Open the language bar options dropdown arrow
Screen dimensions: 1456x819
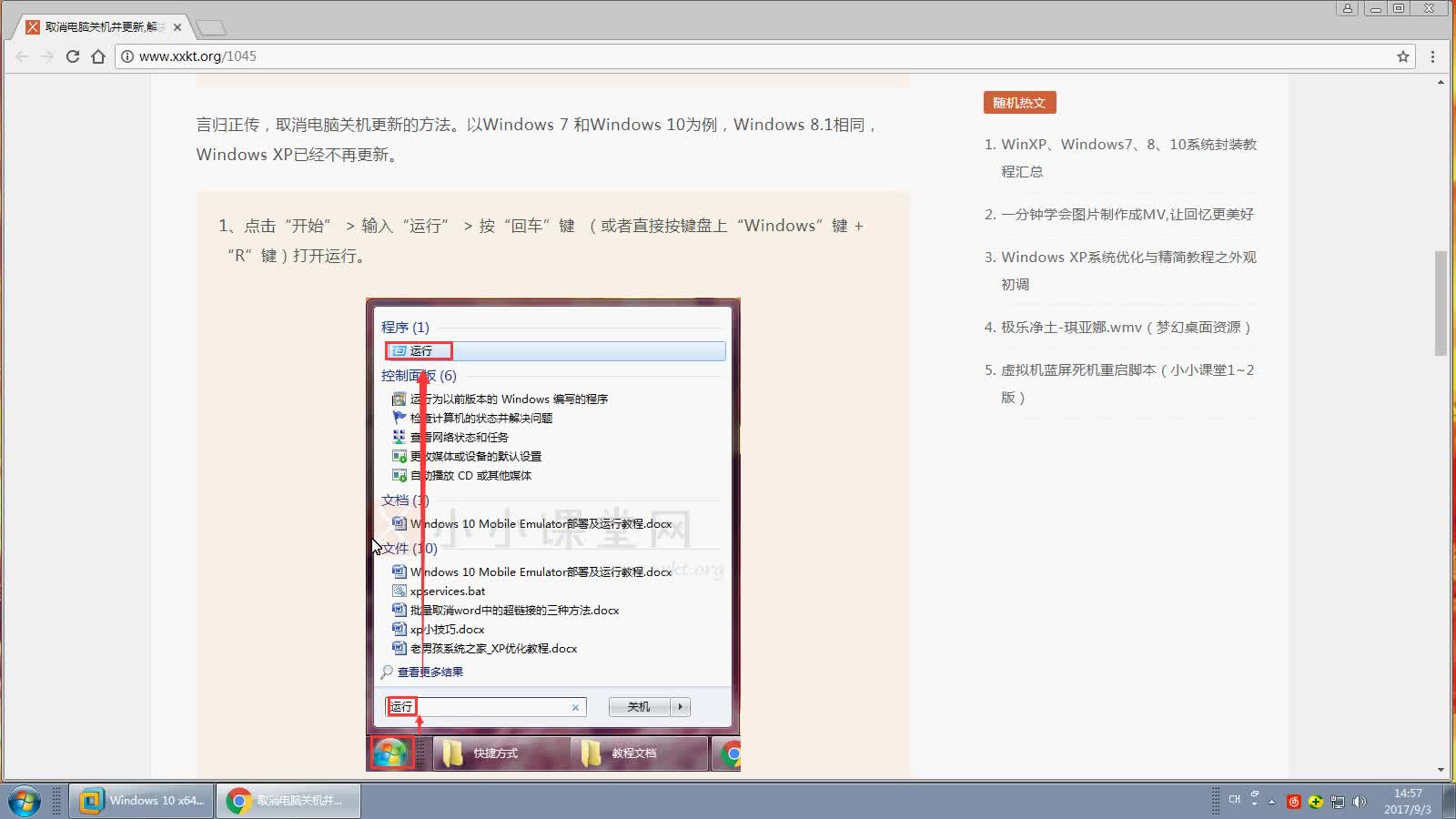(x=1254, y=804)
